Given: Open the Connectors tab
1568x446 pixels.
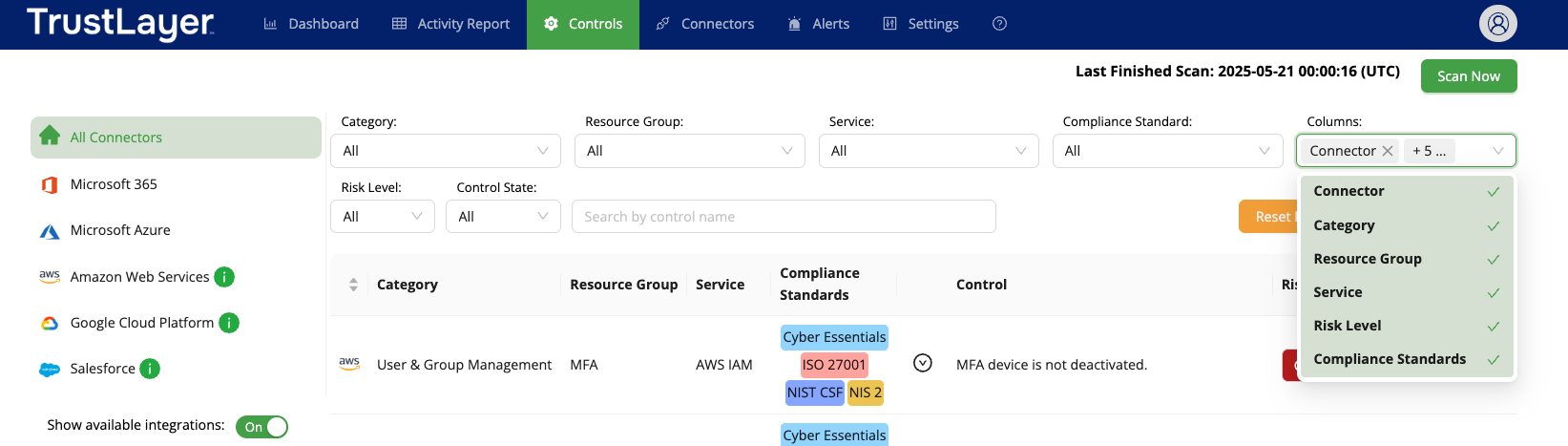Looking at the screenshot, I should coord(705,24).
